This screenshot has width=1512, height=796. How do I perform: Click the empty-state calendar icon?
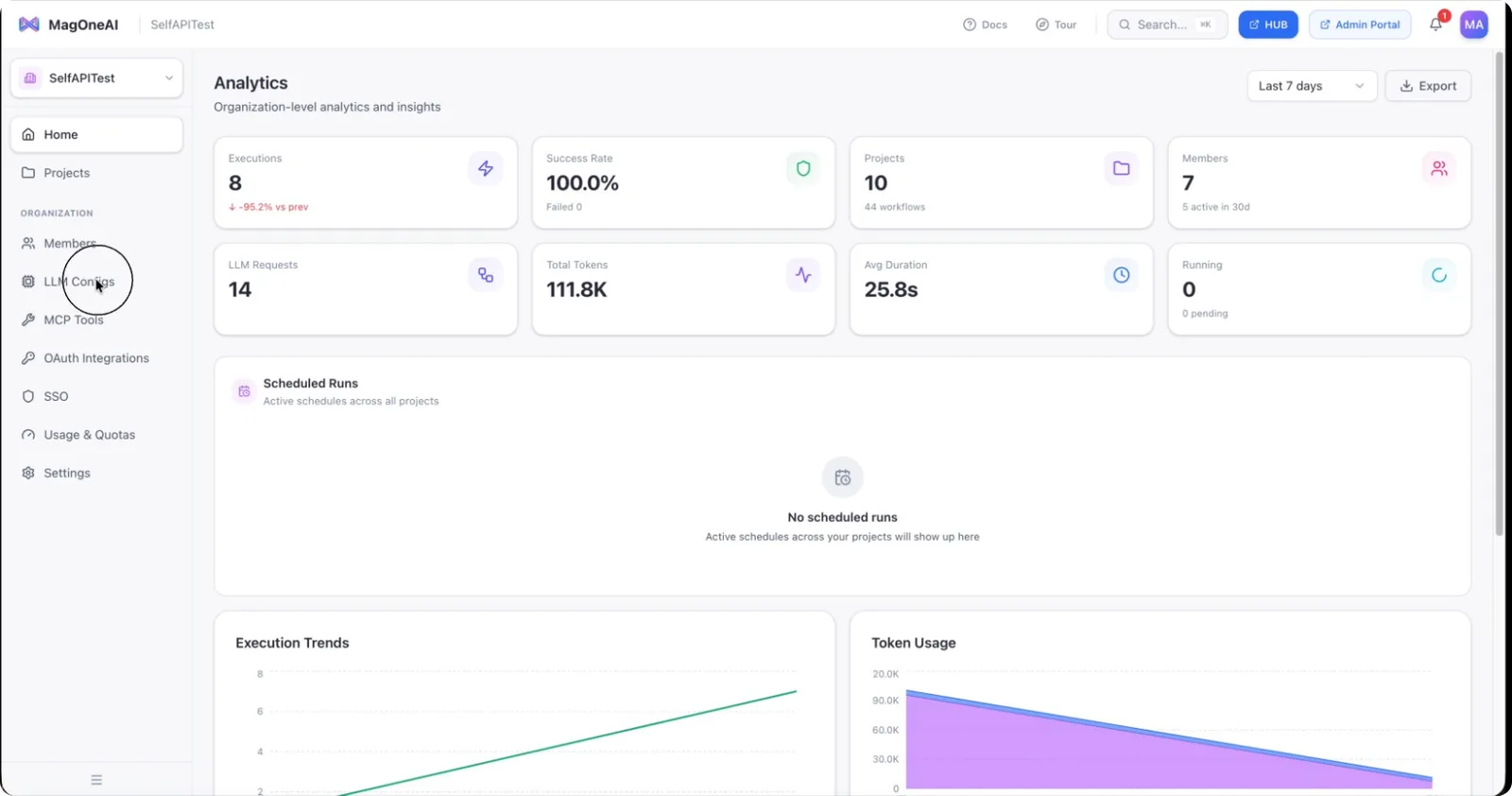pos(843,477)
